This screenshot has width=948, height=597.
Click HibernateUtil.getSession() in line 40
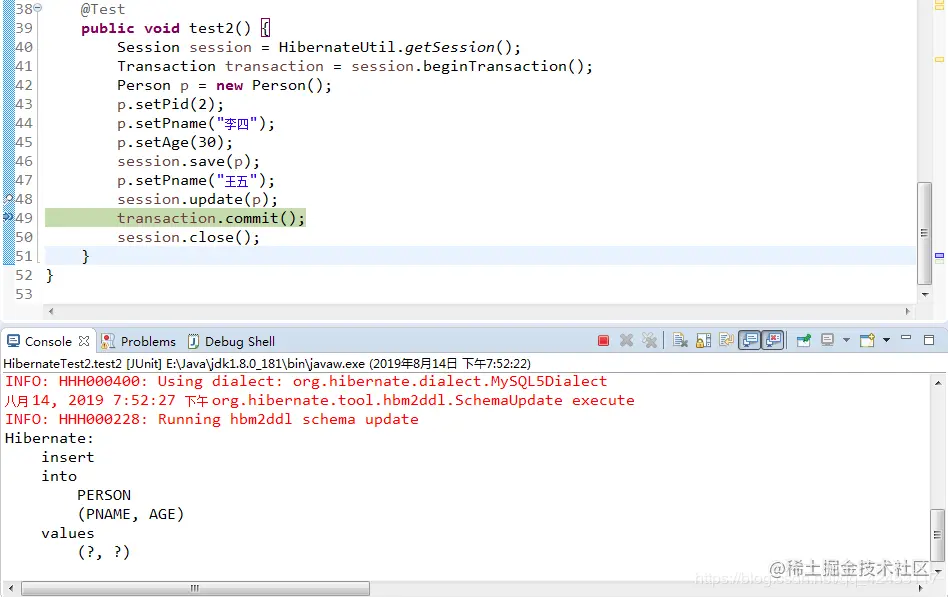[395, 47]
